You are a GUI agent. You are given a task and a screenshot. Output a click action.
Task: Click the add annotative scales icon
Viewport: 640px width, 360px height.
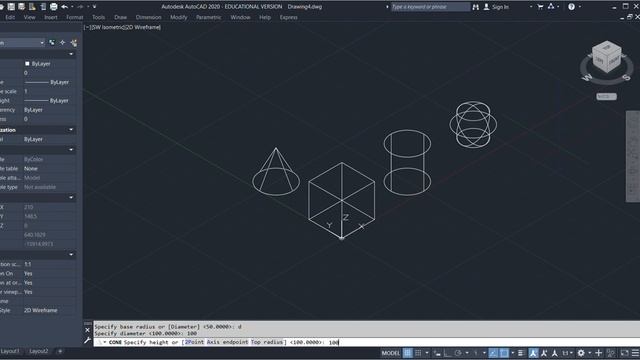(x=543, y=353)
